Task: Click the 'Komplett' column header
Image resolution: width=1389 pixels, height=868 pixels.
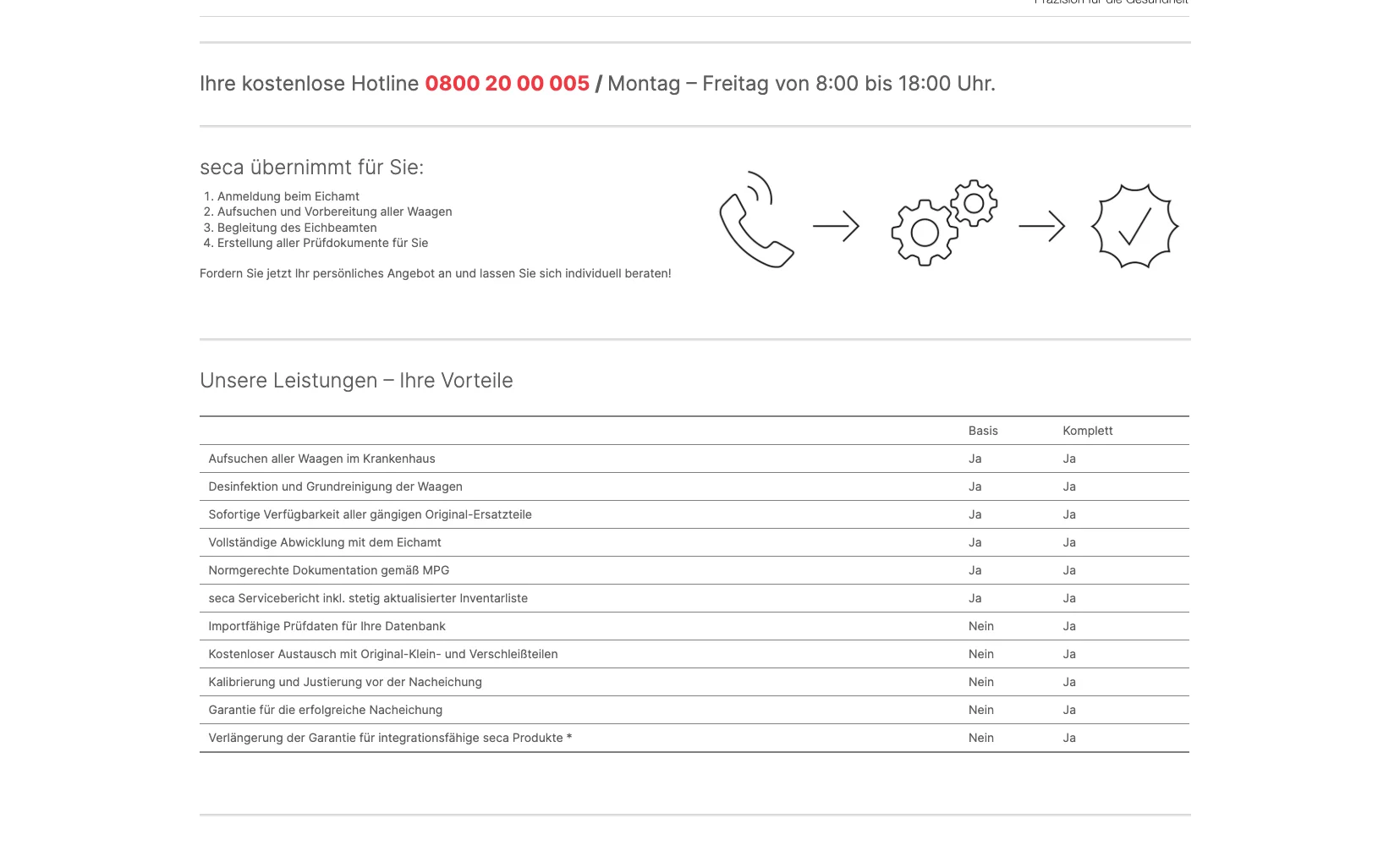Action: click(x=1088, y=431)
